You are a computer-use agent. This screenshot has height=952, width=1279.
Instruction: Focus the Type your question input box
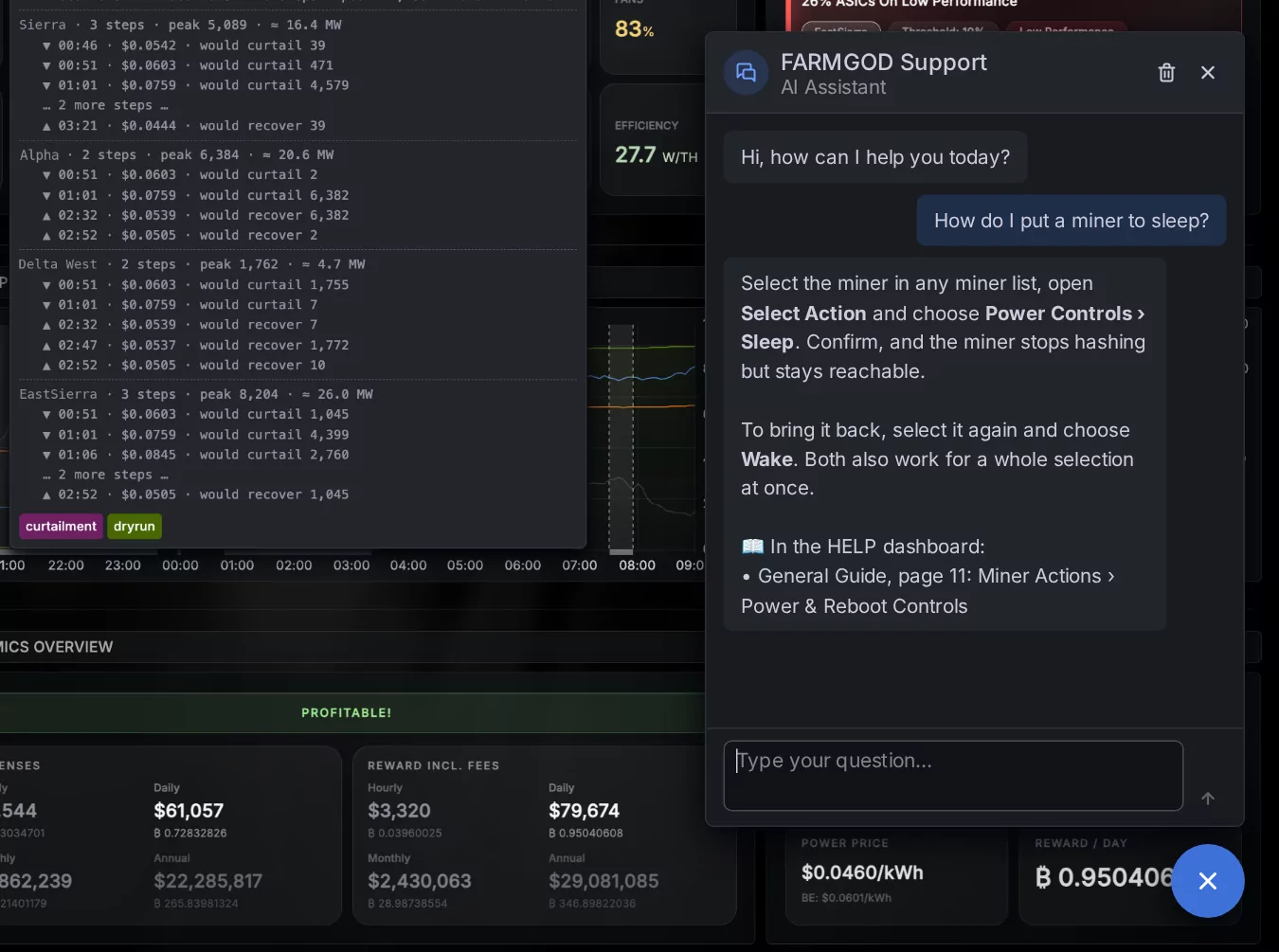click(953, 776)
